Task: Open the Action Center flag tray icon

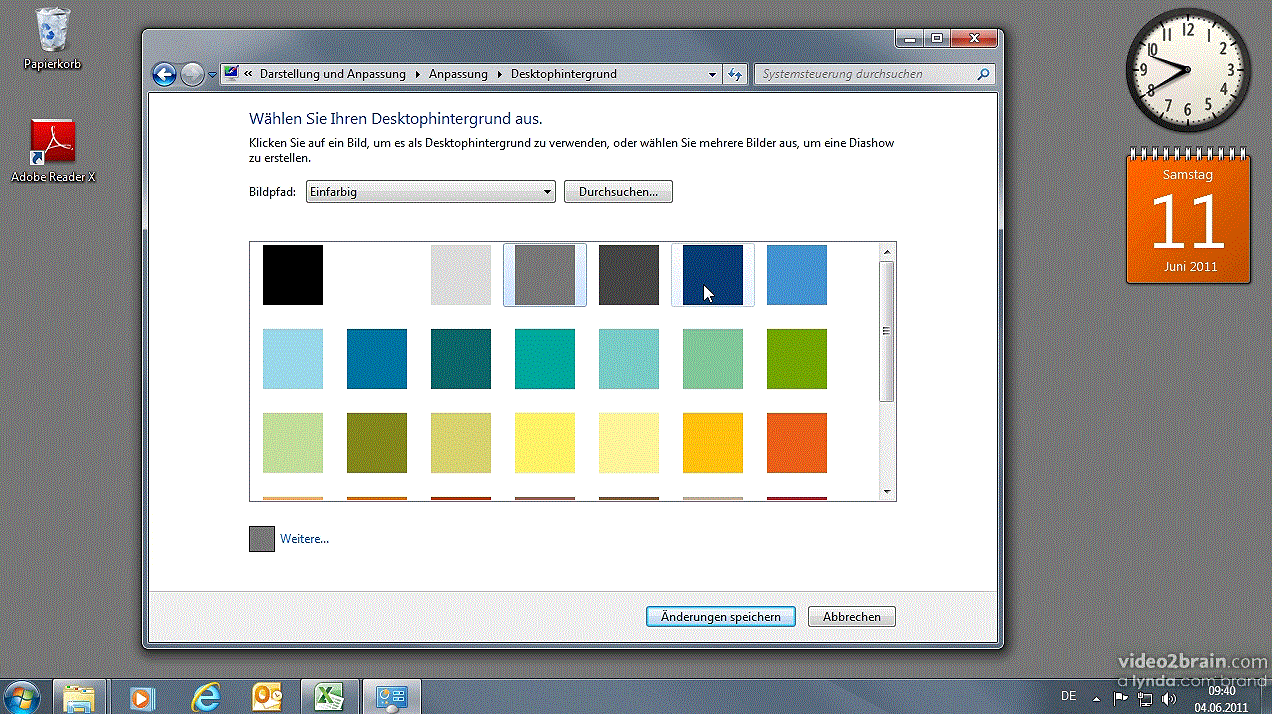Action: click(1122, 697)
